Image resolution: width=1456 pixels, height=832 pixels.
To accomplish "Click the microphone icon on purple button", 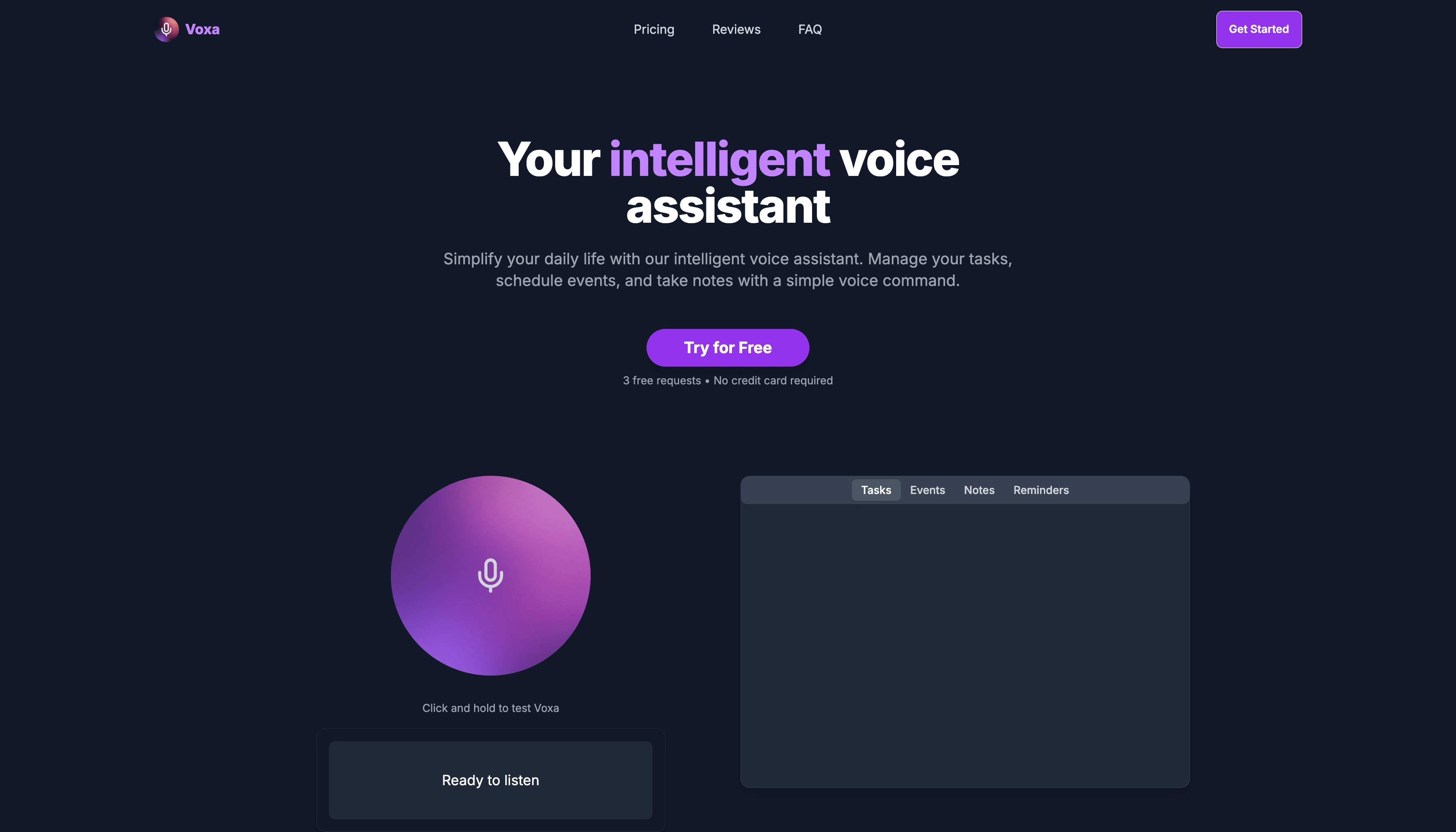I will pyautogui.click(x=490, y=575).
